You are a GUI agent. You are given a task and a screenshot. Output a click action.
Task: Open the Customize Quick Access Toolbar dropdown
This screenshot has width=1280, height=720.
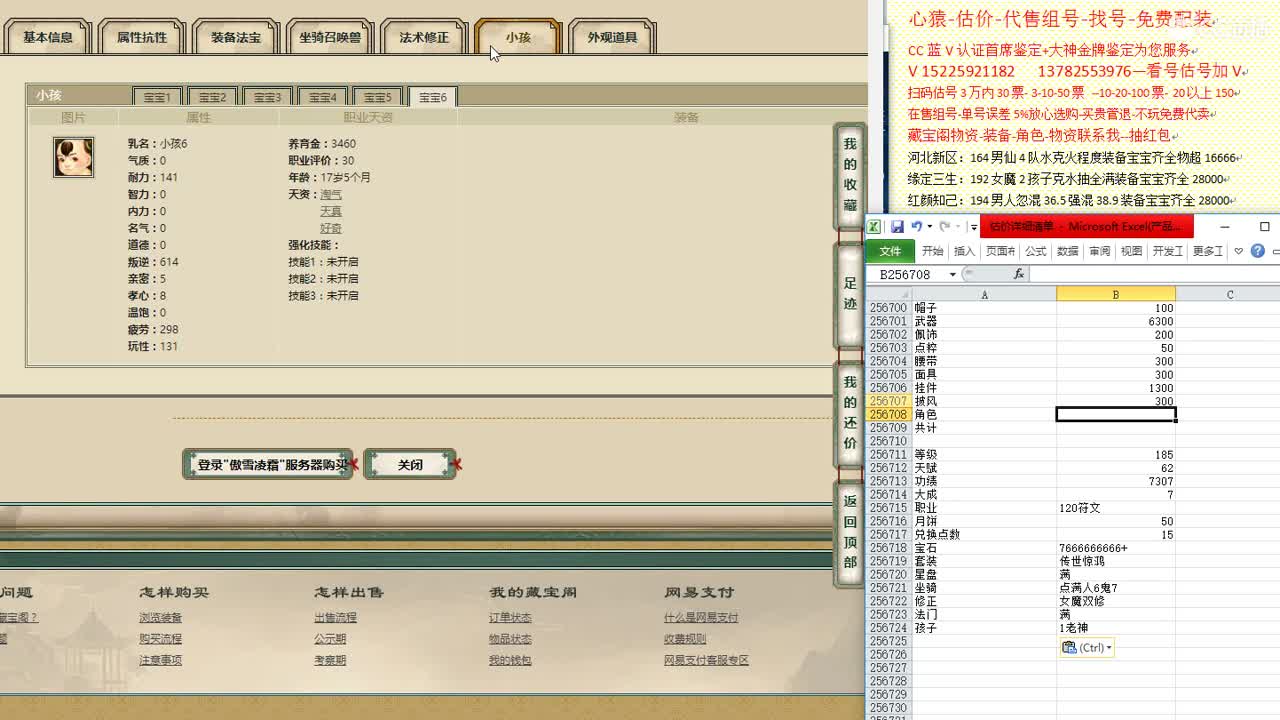tap(974, 228)
